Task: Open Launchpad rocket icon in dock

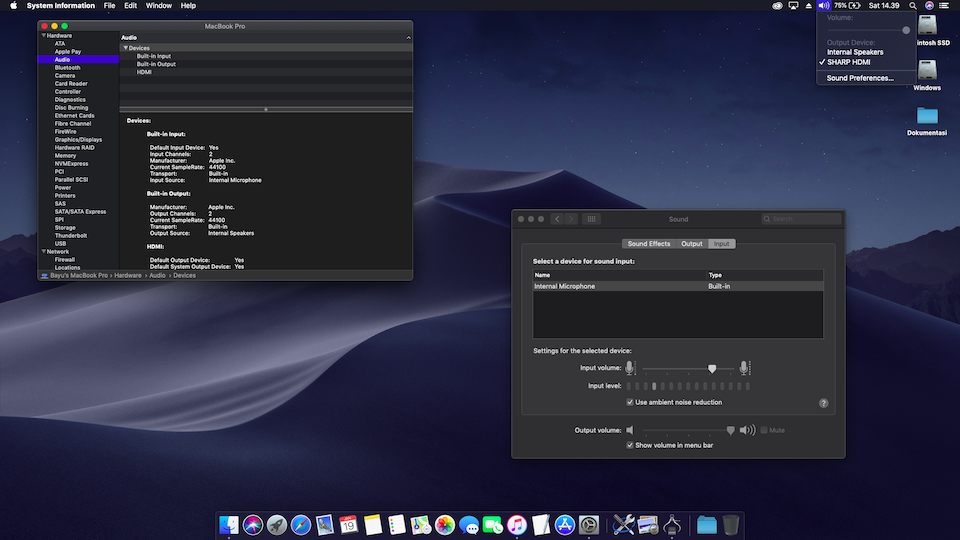Action: 277,525
